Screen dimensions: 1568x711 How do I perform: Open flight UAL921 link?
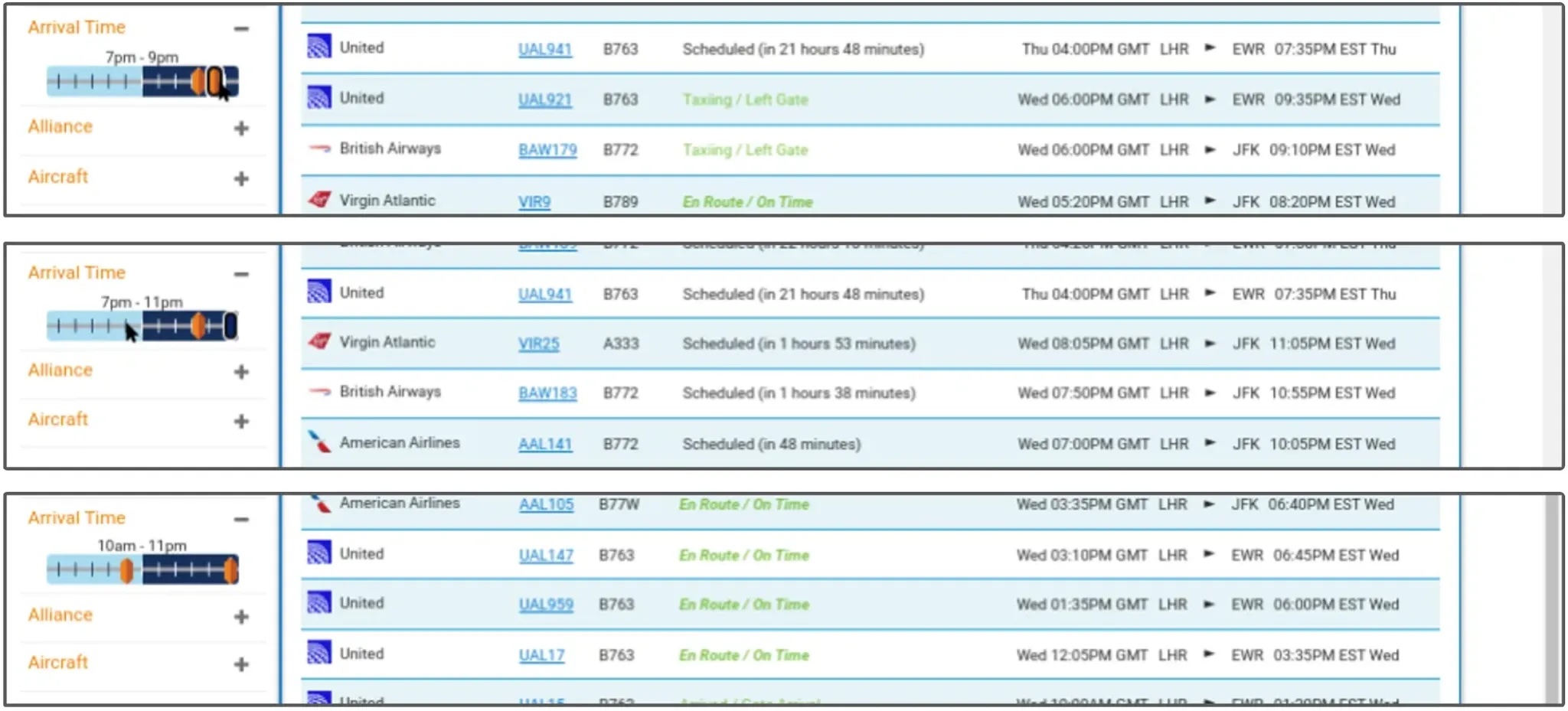545,99
